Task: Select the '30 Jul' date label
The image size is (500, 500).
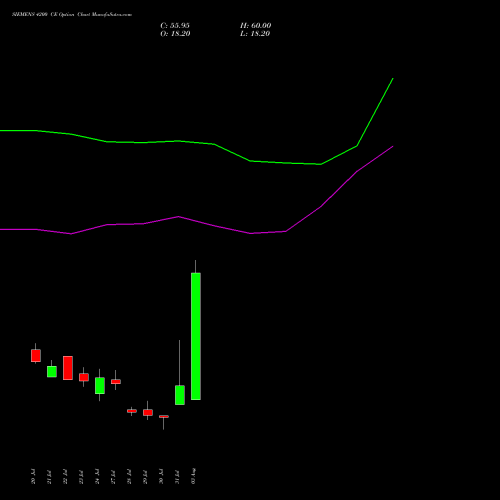Action: click(x=161, y=477)
